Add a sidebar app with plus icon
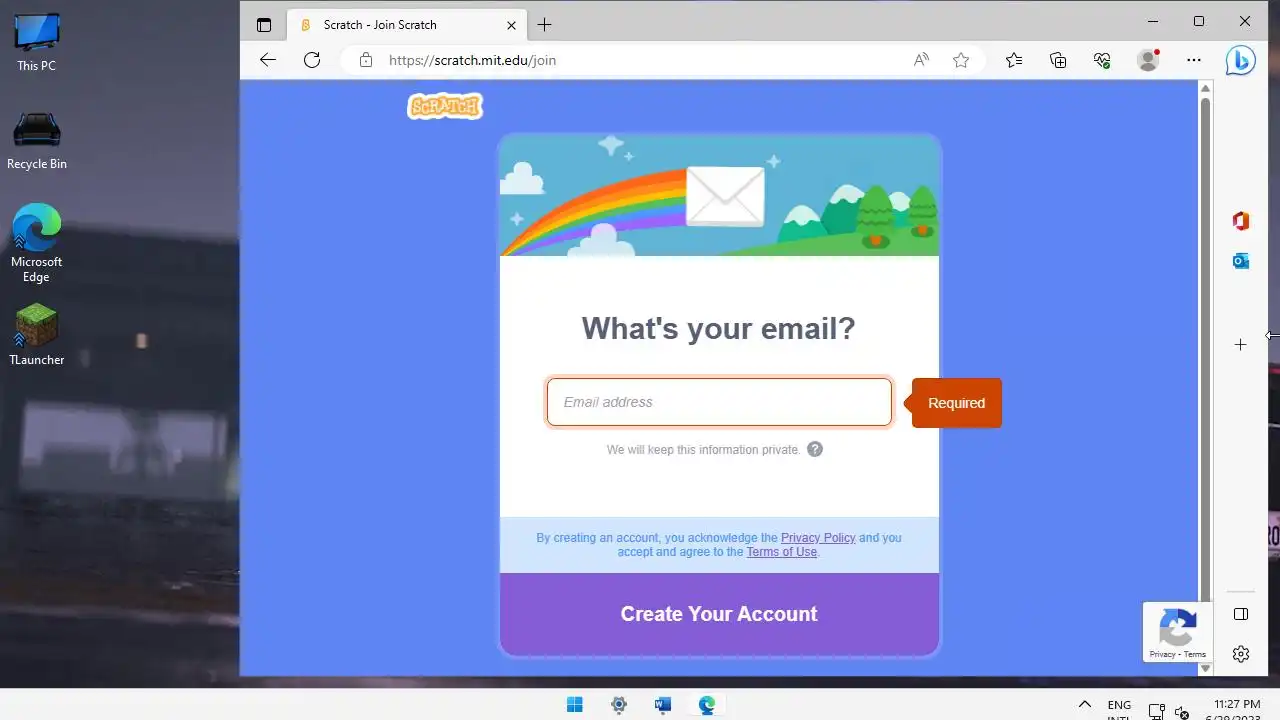Screen dimensions: 1280x720 (x=1241, y=344)
